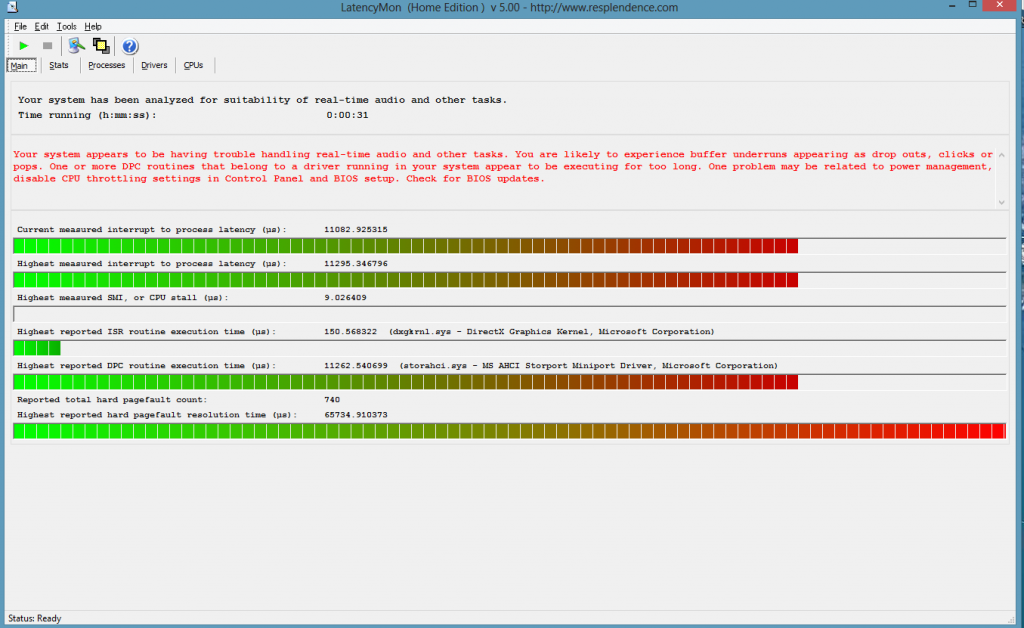Click the 'Time running (h:mm:ss):' label
Image resolution: width=1024 pixels, height=628 pixels.
(88, 116)
